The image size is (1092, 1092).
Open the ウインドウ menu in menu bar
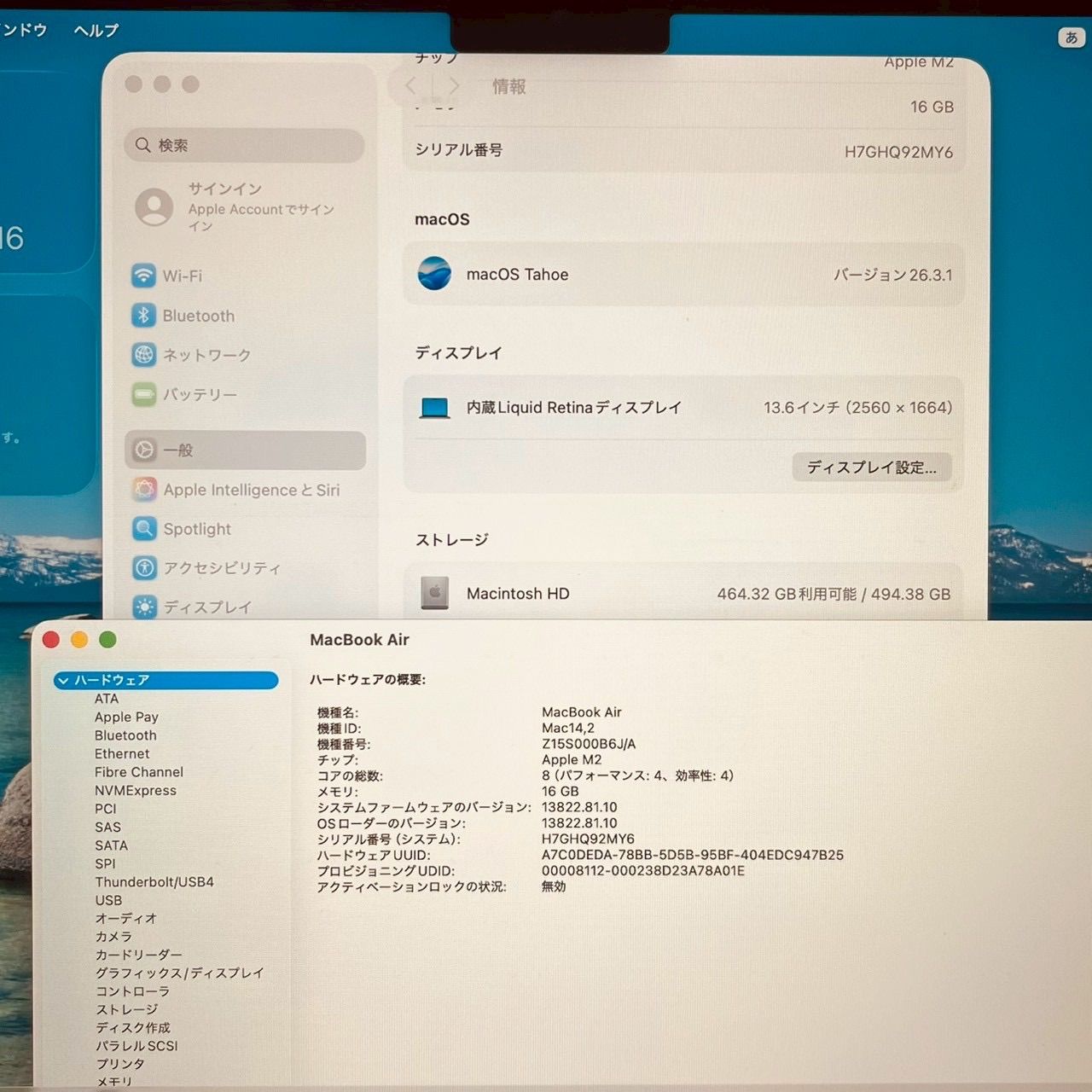coord(24,30)
